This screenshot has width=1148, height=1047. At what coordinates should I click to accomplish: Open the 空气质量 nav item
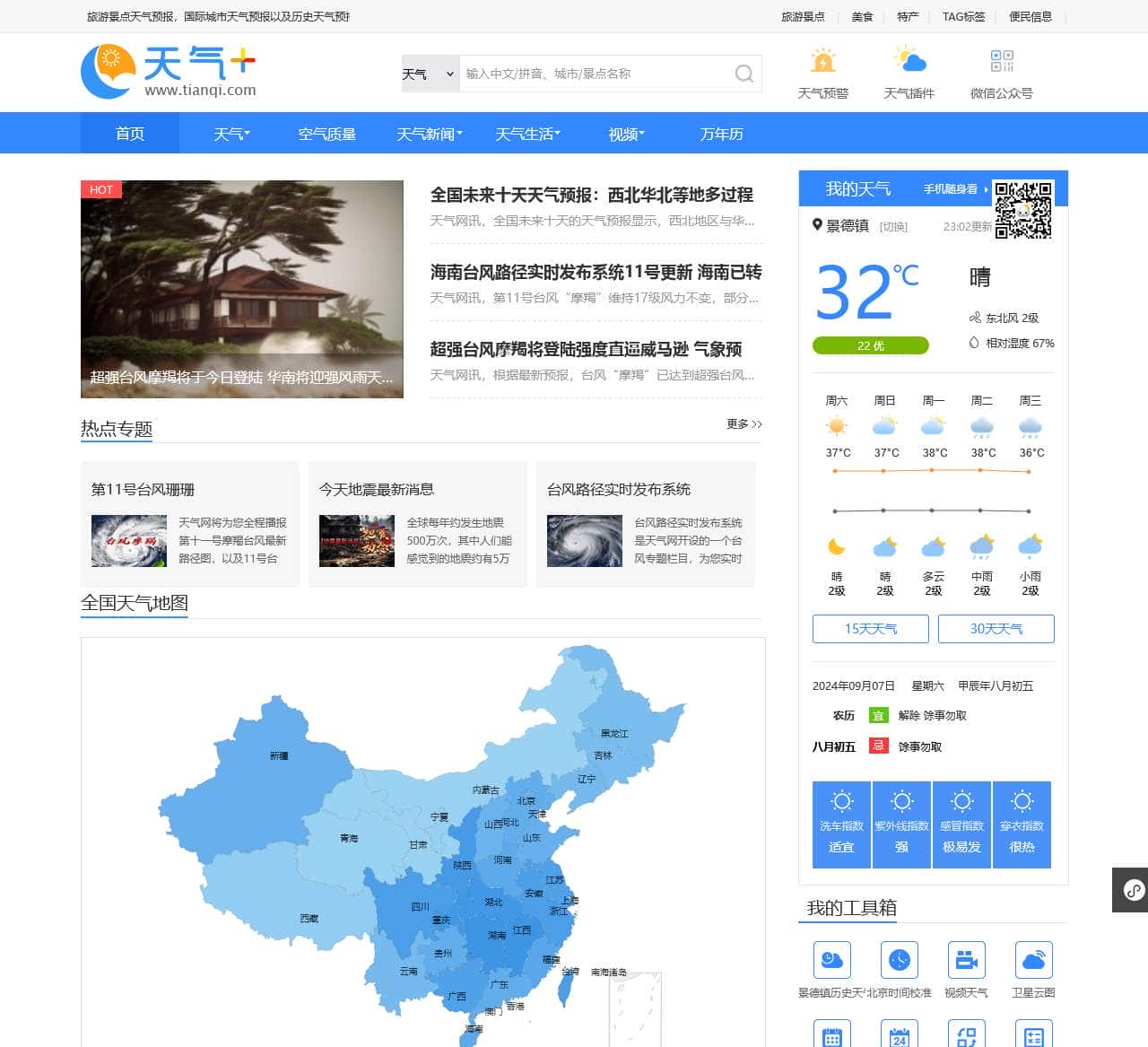click(x=327, y=134)
